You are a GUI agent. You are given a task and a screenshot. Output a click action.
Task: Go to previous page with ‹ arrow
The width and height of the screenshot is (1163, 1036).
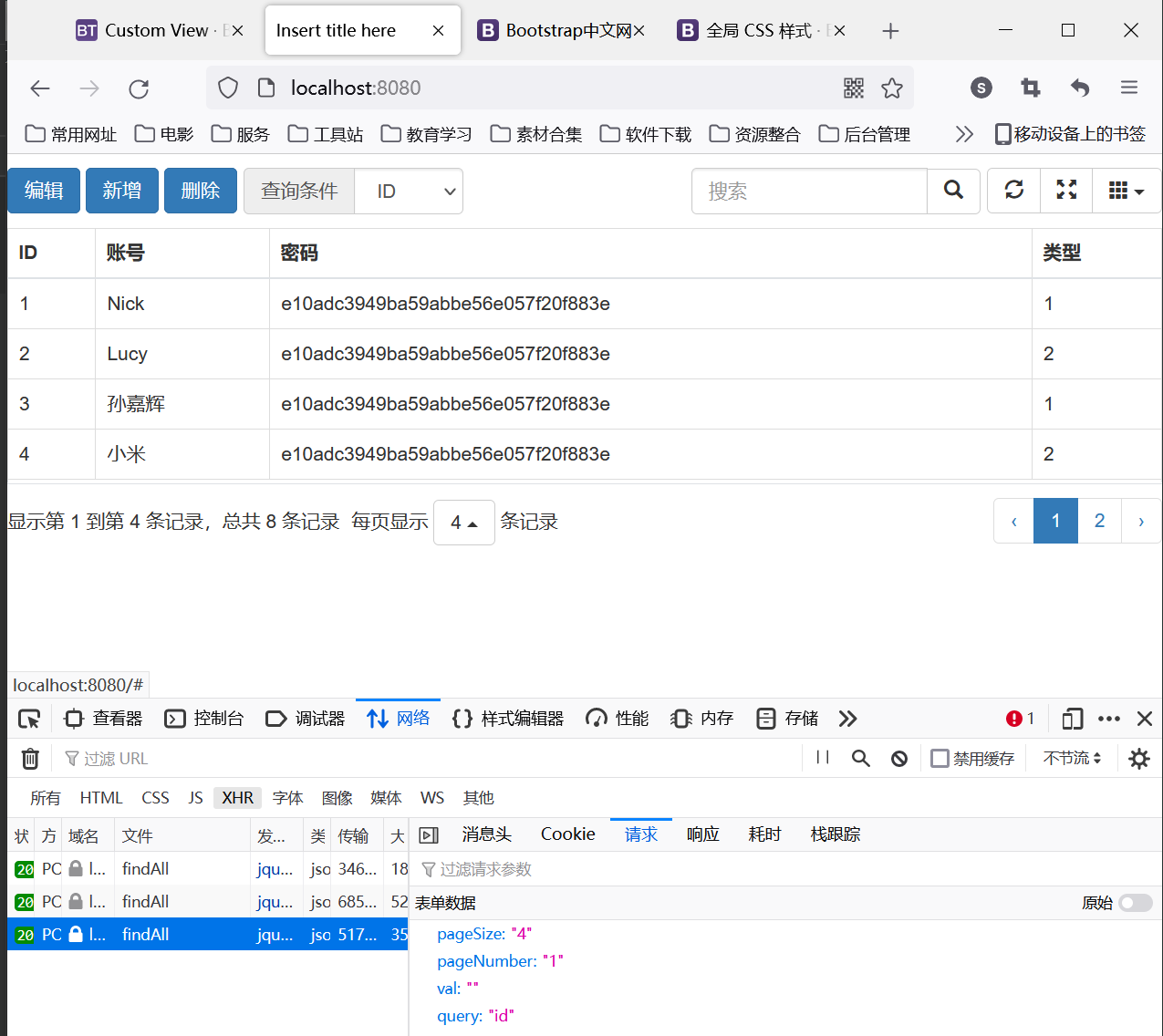[x=1013, y=521]
